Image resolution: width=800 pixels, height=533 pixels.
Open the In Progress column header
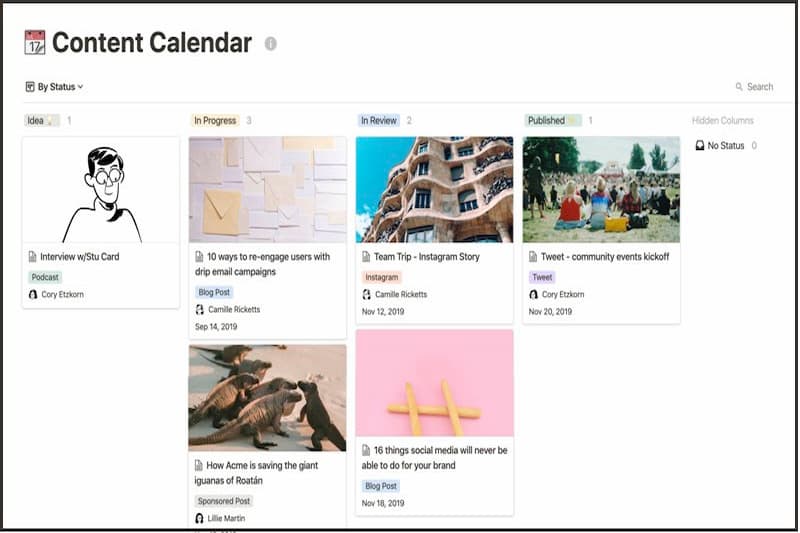[x=215, y=121]
